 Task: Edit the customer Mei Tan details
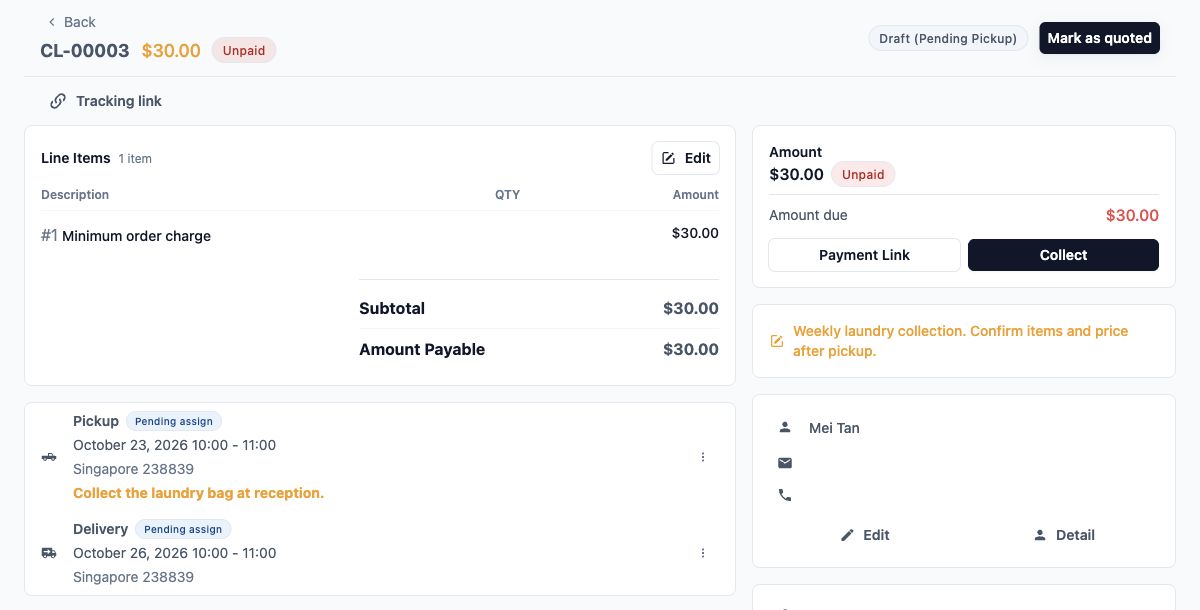[x=865, y=535]
